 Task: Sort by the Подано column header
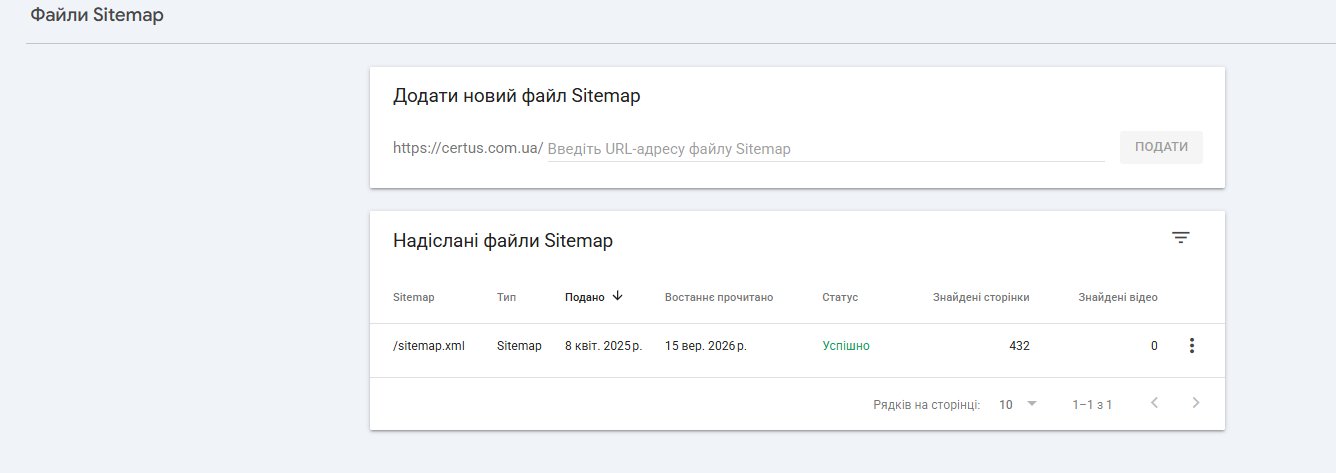pyautogui.click(x=584, y=297)
